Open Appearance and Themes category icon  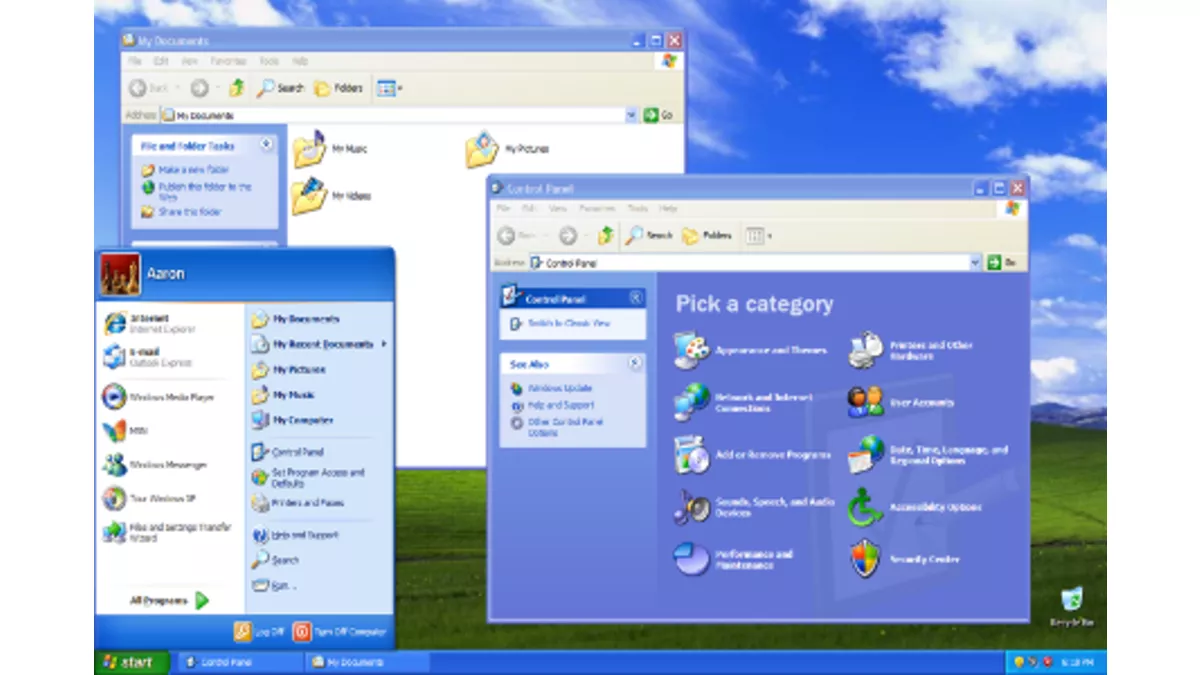(692, 350)
